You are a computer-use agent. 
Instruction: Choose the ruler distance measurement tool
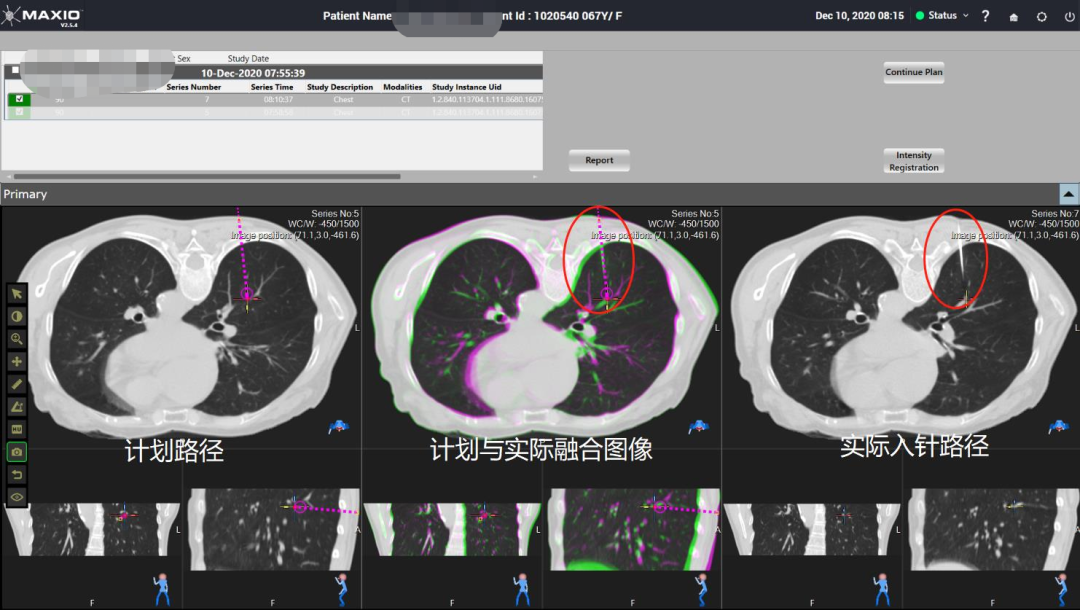click(x=17, y=384)
